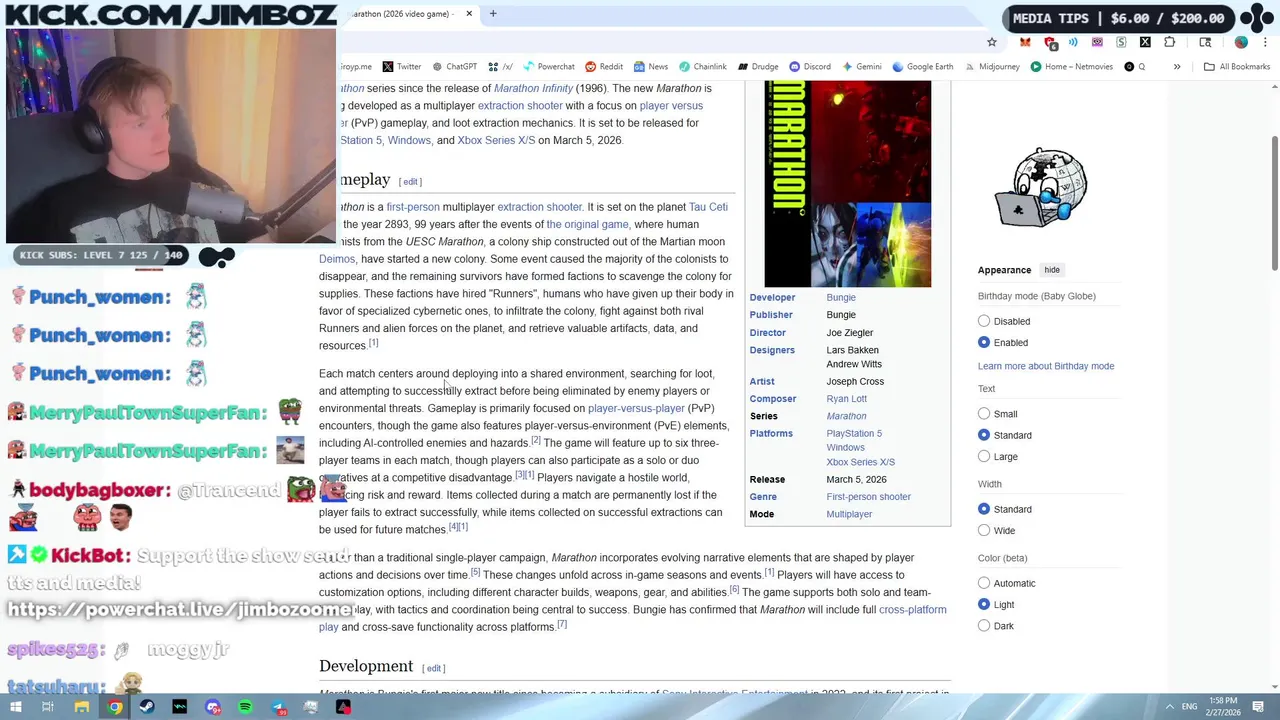Open the ENG language indicator
The width and height of the screenshot is (1280, 720).
point(1189,707)
